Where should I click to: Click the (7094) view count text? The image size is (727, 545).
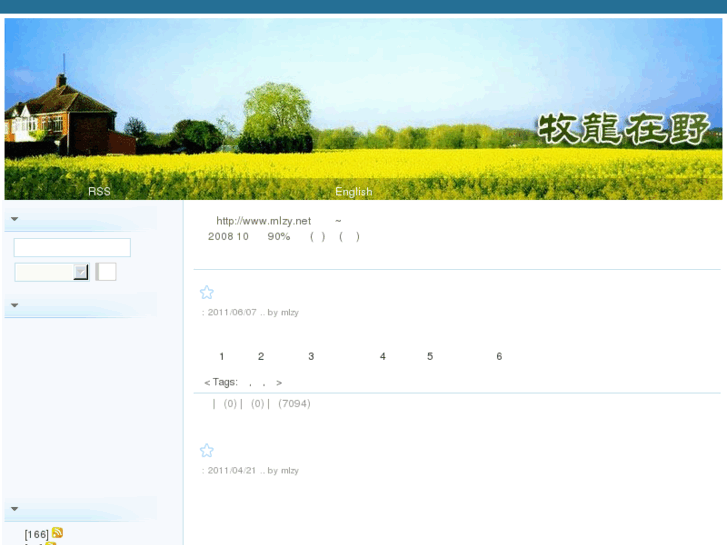tap(294, 404)
